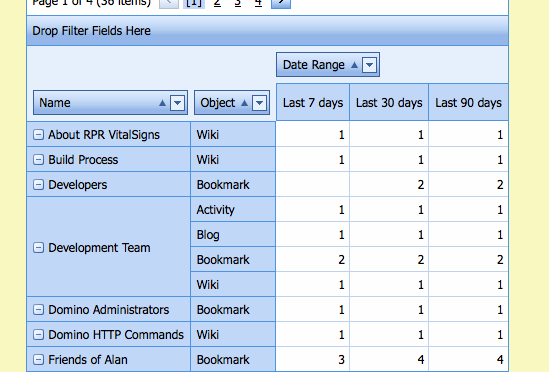Toggle sort arrow on Name field
549x372 pixels.
point(162,103)
